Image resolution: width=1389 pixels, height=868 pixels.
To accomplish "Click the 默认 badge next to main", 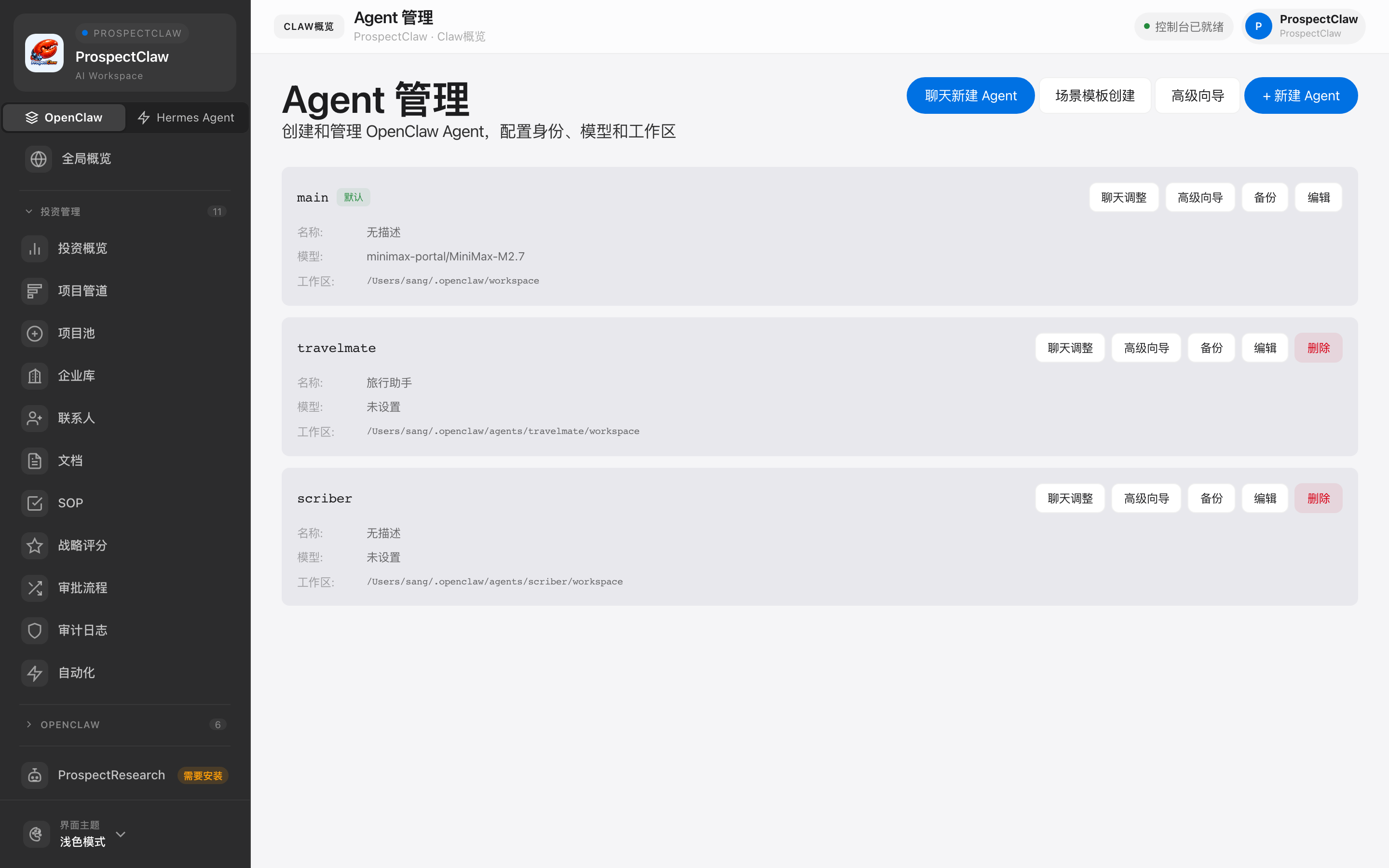I will [x=353, y=197].
